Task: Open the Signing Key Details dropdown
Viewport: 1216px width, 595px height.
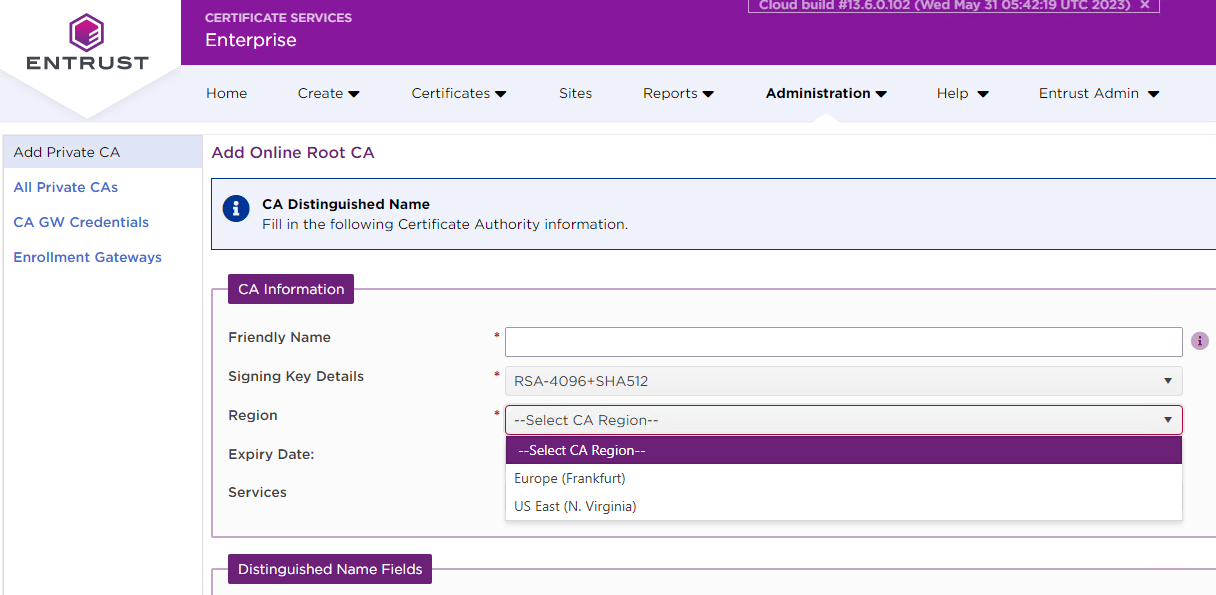Action: (843, 381)
